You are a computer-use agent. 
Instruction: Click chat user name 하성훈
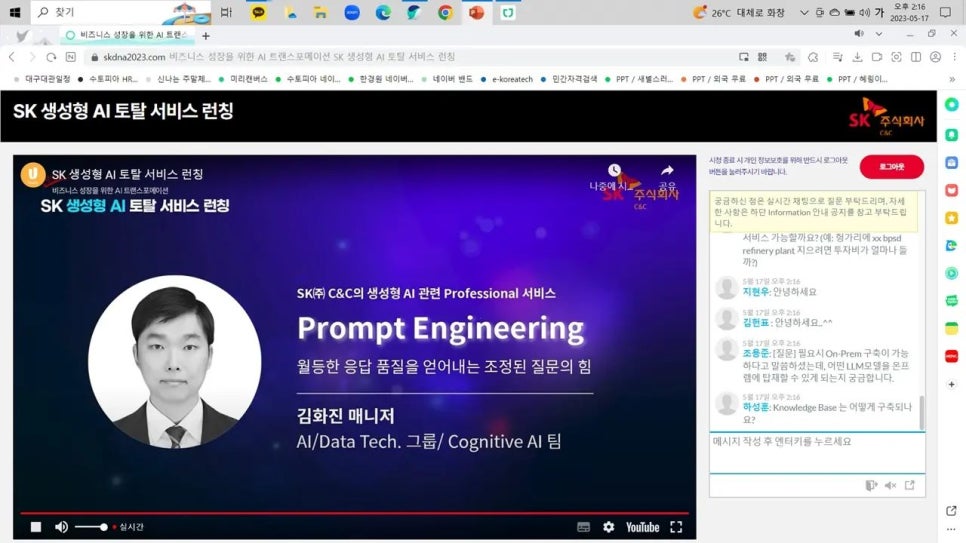[x=756, y=407]
